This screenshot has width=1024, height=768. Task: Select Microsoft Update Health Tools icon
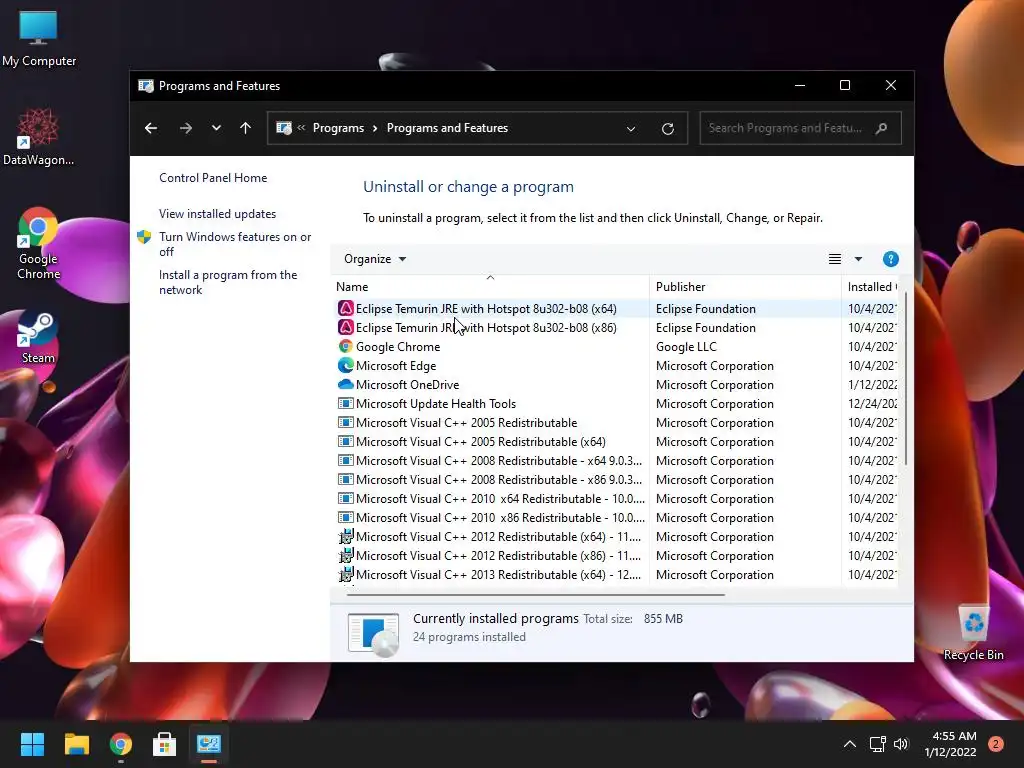coord(345,404)
